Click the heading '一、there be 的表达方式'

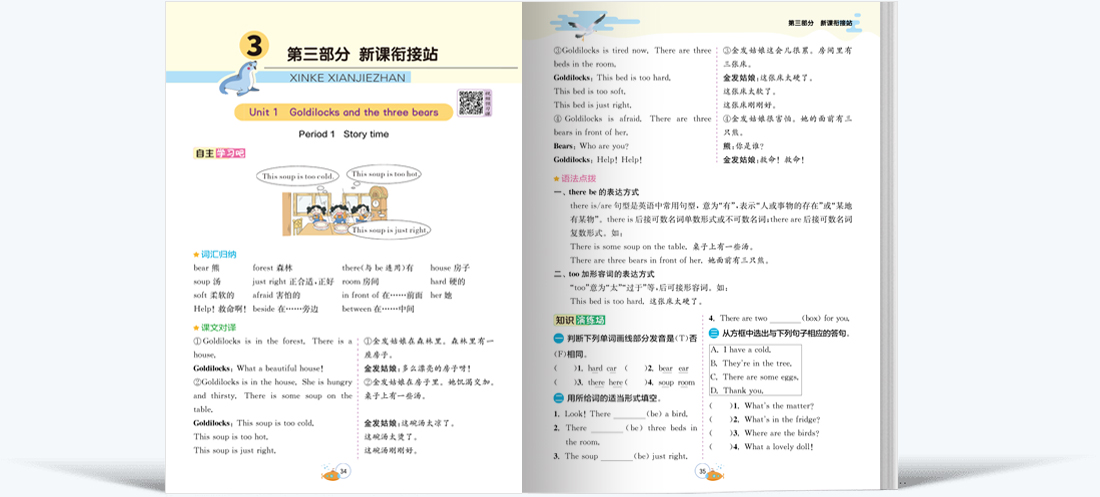coord(596,192)
